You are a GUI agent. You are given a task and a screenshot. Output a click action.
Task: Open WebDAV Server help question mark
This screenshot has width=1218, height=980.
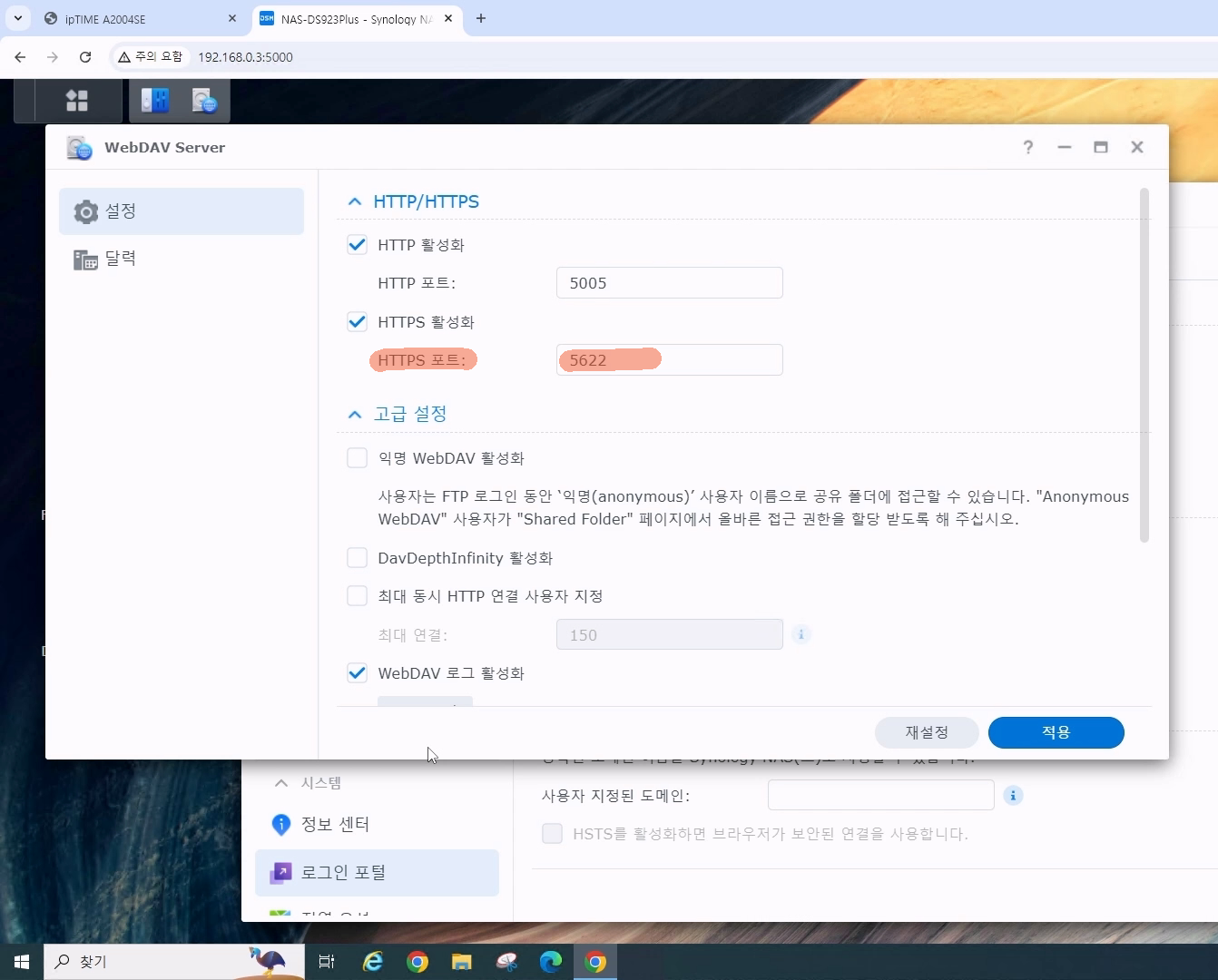coord(1027,147)
